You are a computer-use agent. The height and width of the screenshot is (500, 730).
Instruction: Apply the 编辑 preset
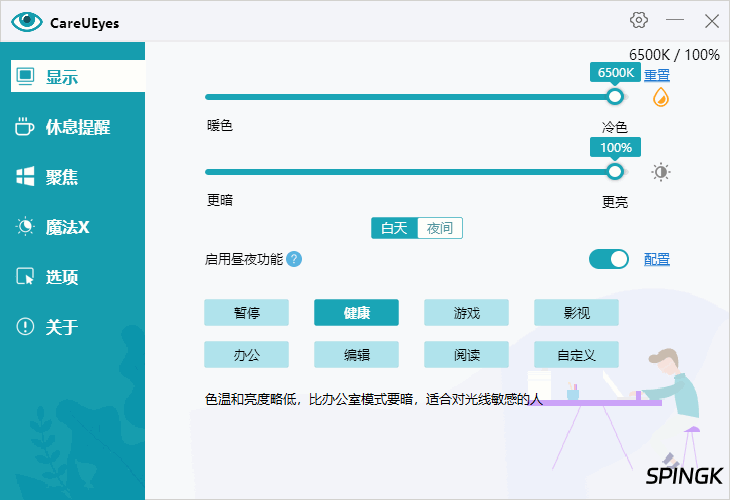(356, 355)
